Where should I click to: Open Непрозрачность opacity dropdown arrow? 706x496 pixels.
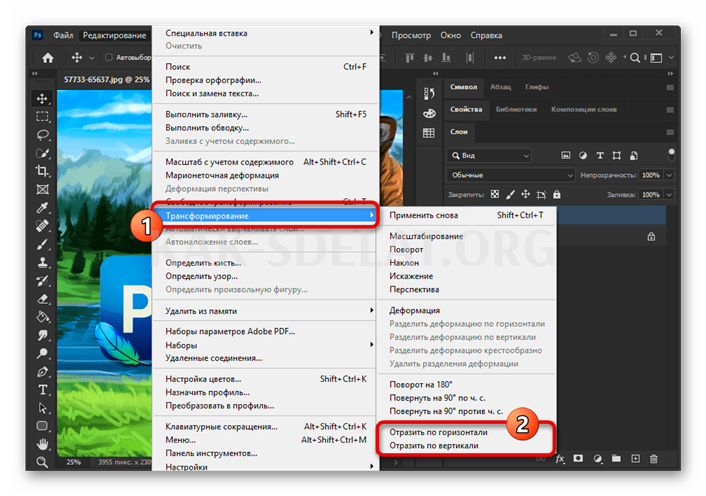(670, 175)
